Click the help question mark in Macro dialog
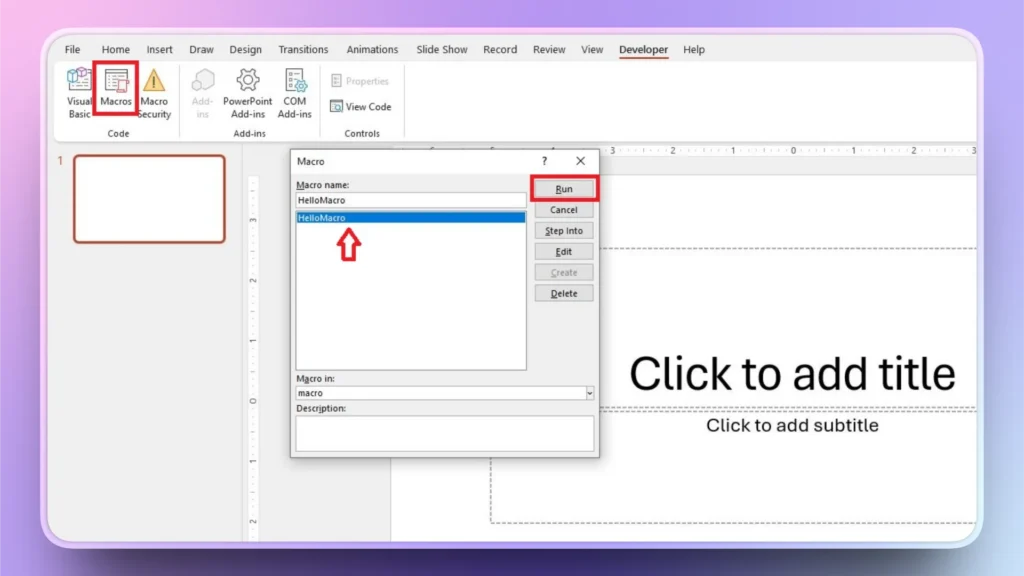Screen dimensions: 1024x576 pyautogui.click(x=543, y=160)
